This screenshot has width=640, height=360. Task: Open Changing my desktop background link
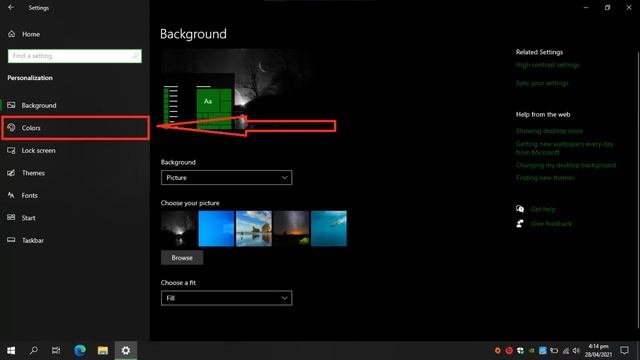(x=566, y=165)
